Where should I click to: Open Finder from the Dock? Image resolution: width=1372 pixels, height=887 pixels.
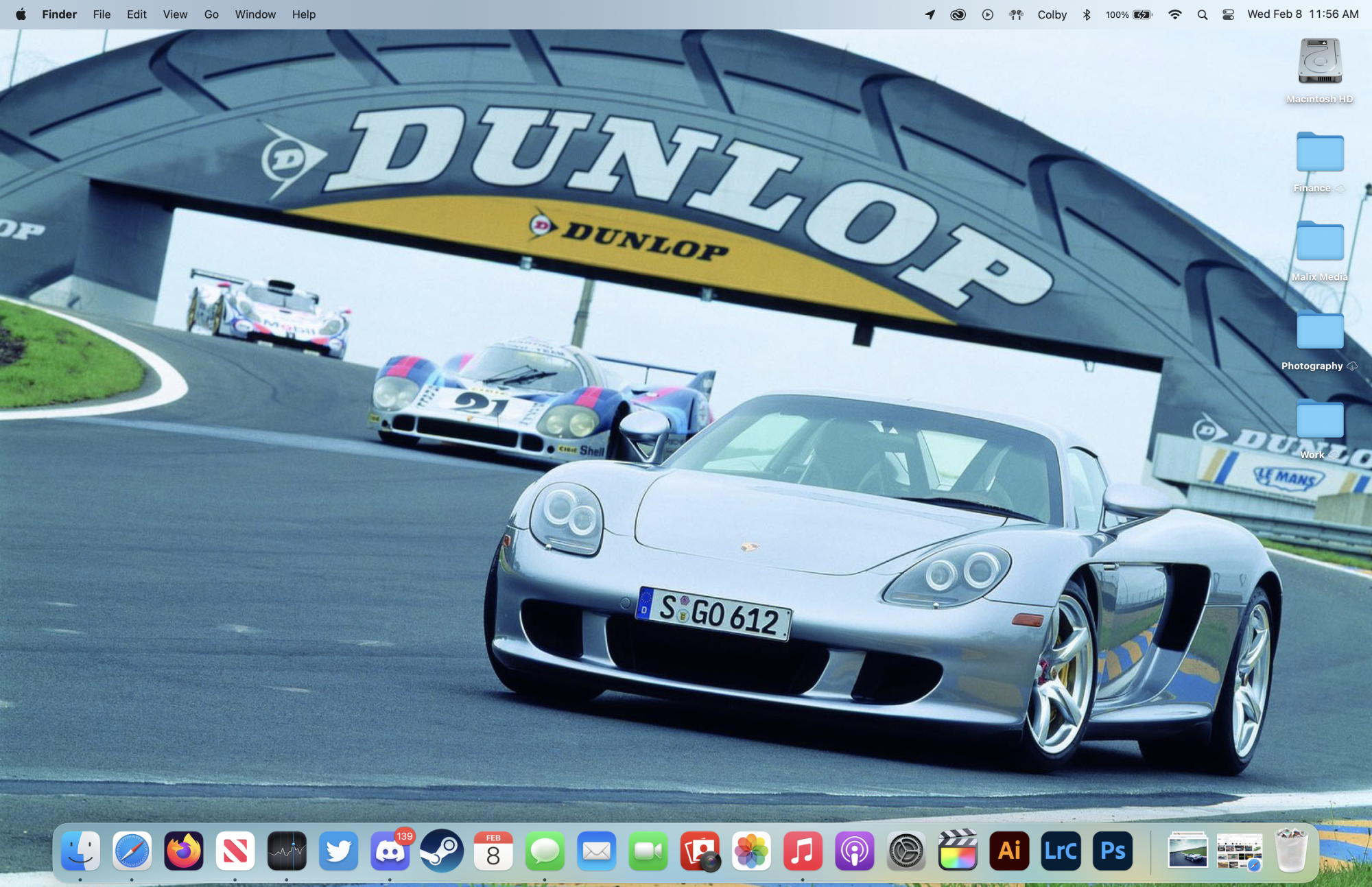pyautogui.click(x=80, y=851)
